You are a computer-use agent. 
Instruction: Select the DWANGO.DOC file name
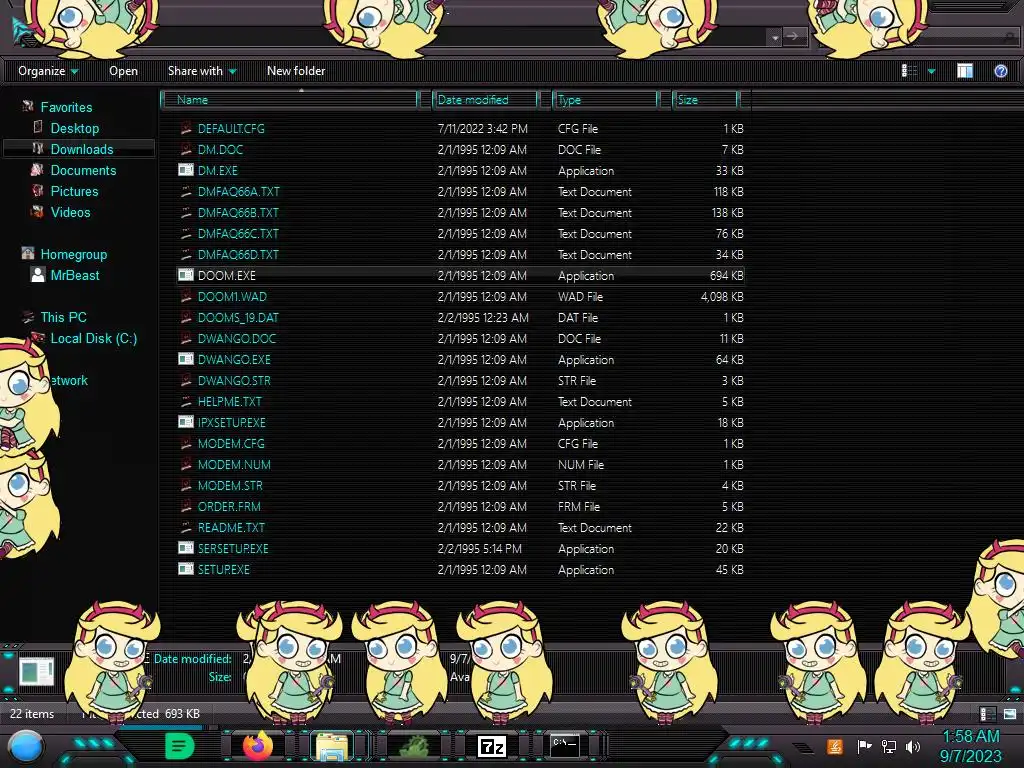(x=236, y=338)
